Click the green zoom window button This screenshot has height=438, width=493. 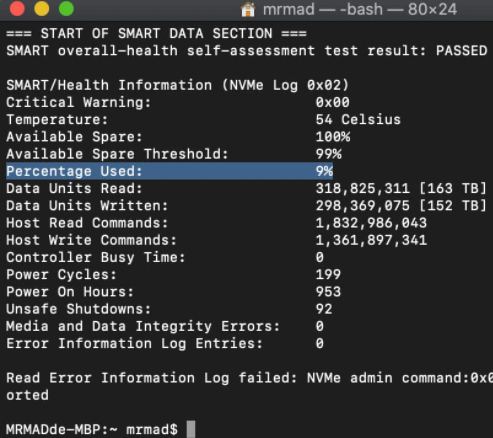click(x=66, y=9)
